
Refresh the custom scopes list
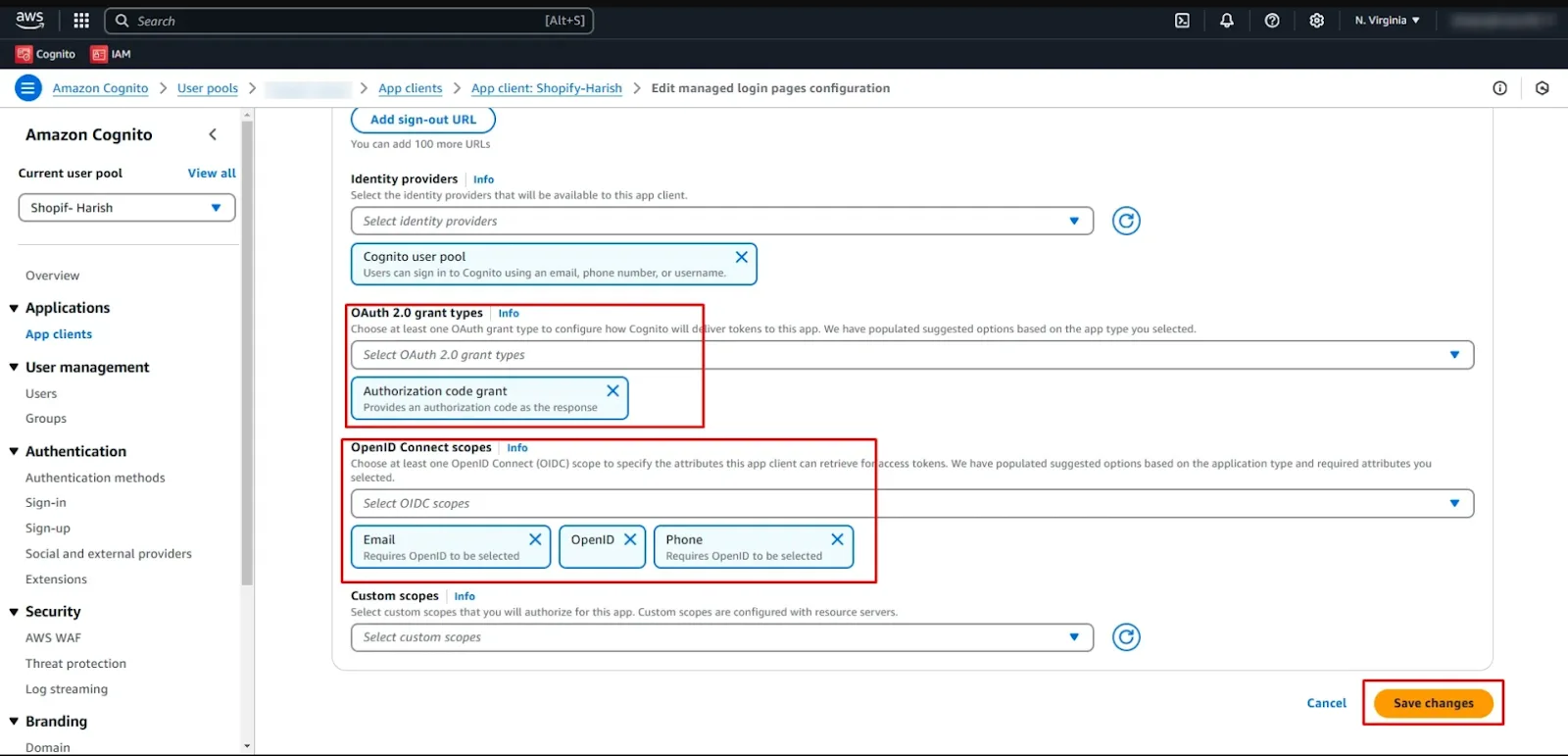(1126, 637)
